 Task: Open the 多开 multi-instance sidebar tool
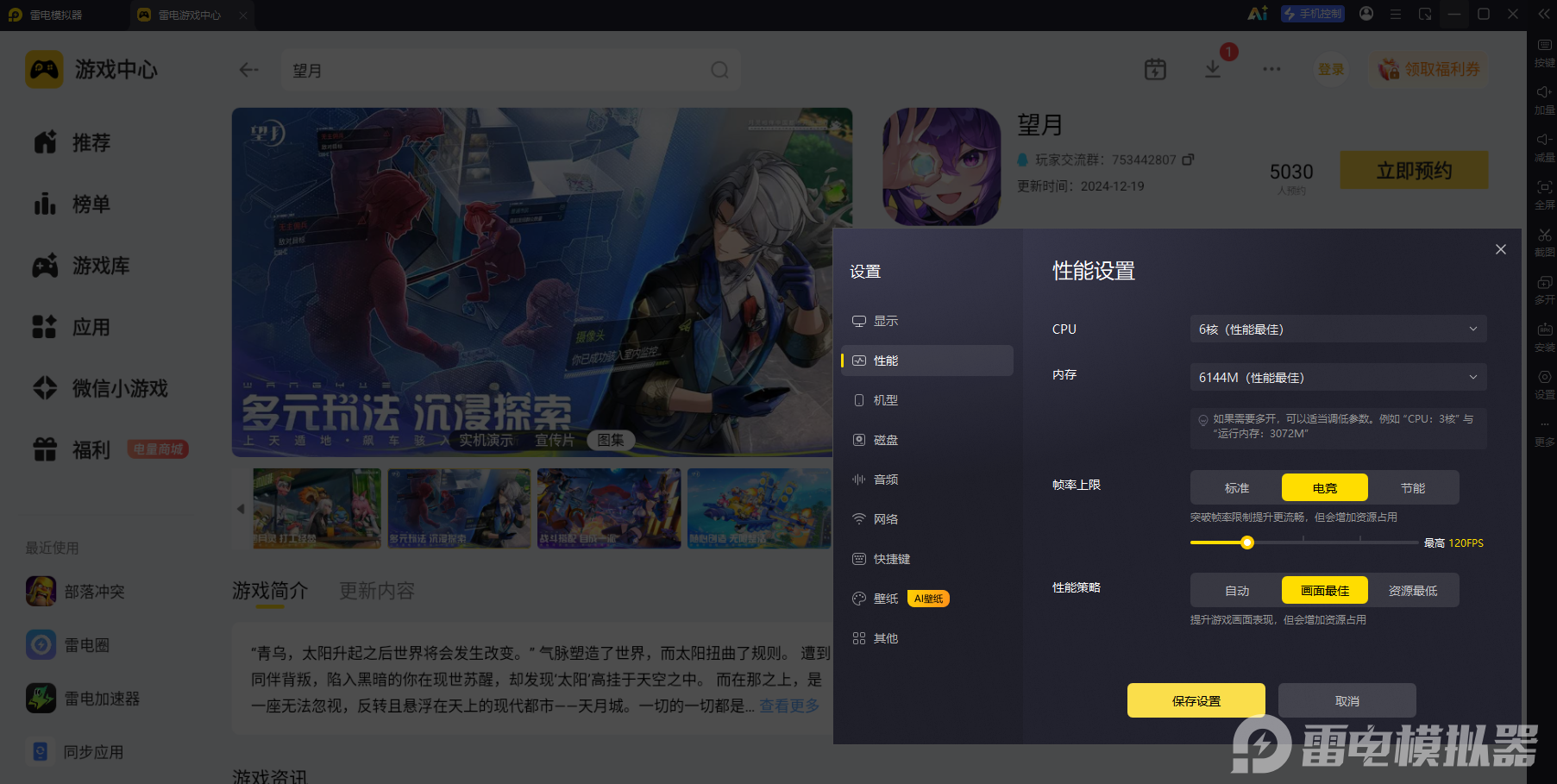pos(1544,289)
